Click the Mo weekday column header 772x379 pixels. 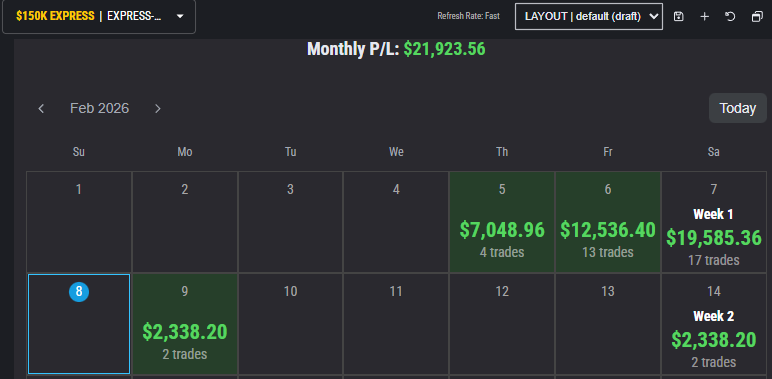(185, 152)
